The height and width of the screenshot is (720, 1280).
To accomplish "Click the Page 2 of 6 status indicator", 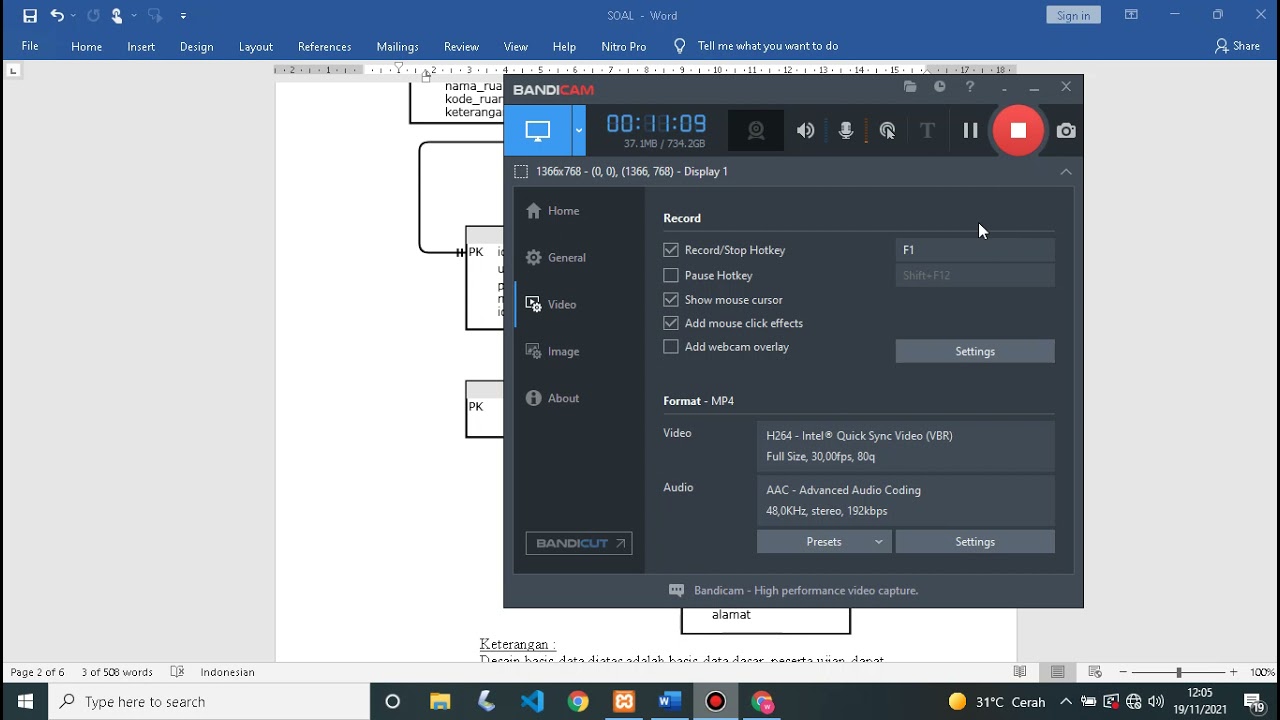I will click(37, 672).
